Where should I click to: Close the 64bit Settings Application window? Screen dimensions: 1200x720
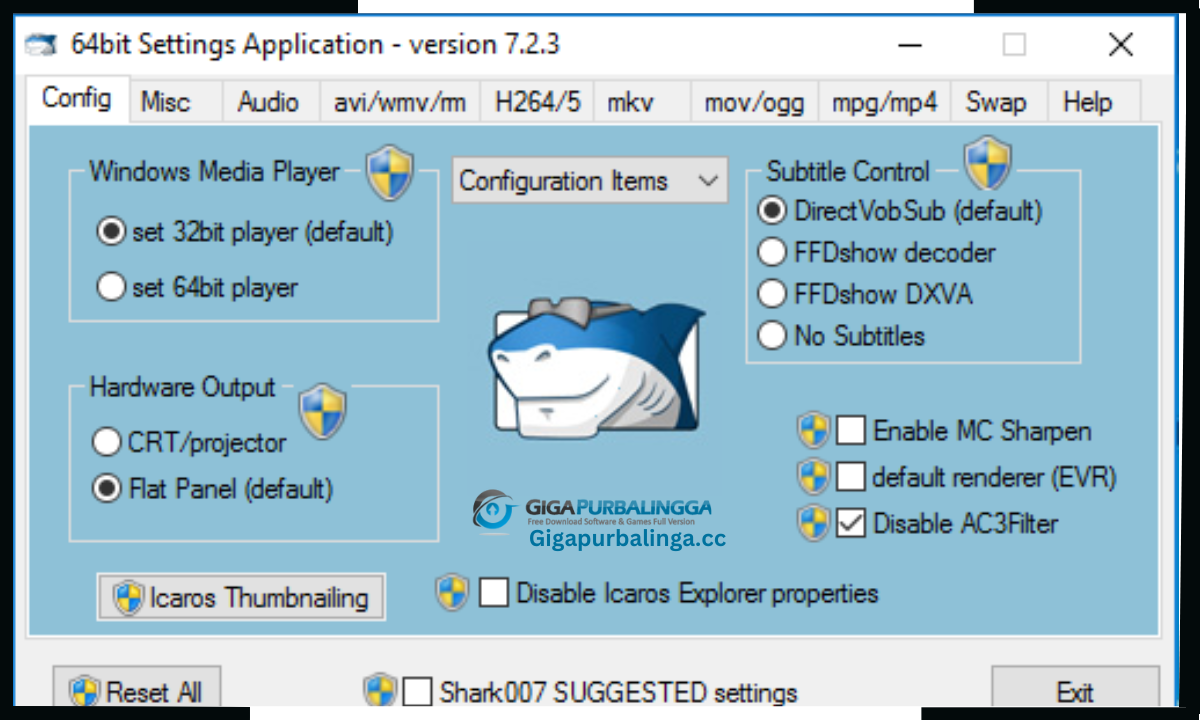click(x=1121, y=45)
